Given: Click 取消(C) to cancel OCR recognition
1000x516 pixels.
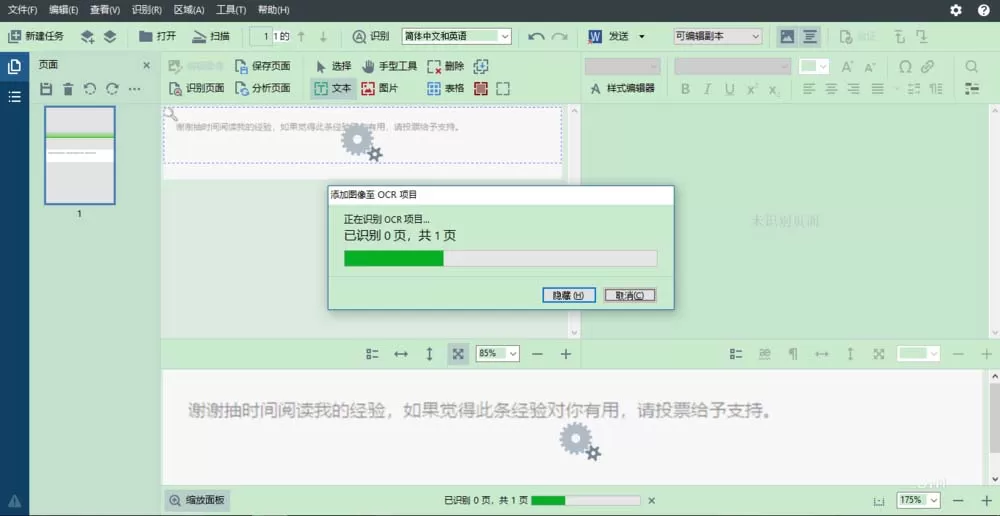Looking at the screenshot, I should point(629,295).
